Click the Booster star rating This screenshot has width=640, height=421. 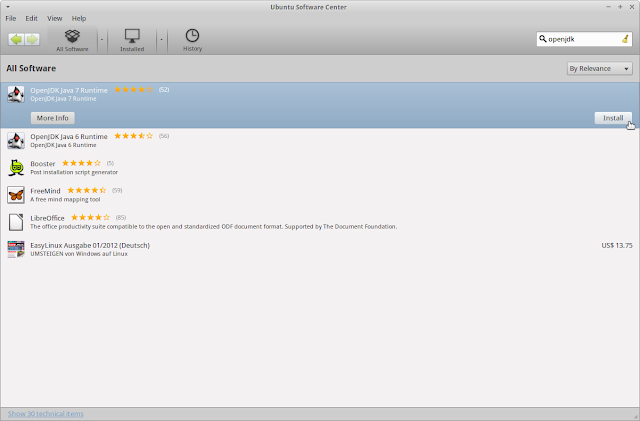(x=81, y=163)
